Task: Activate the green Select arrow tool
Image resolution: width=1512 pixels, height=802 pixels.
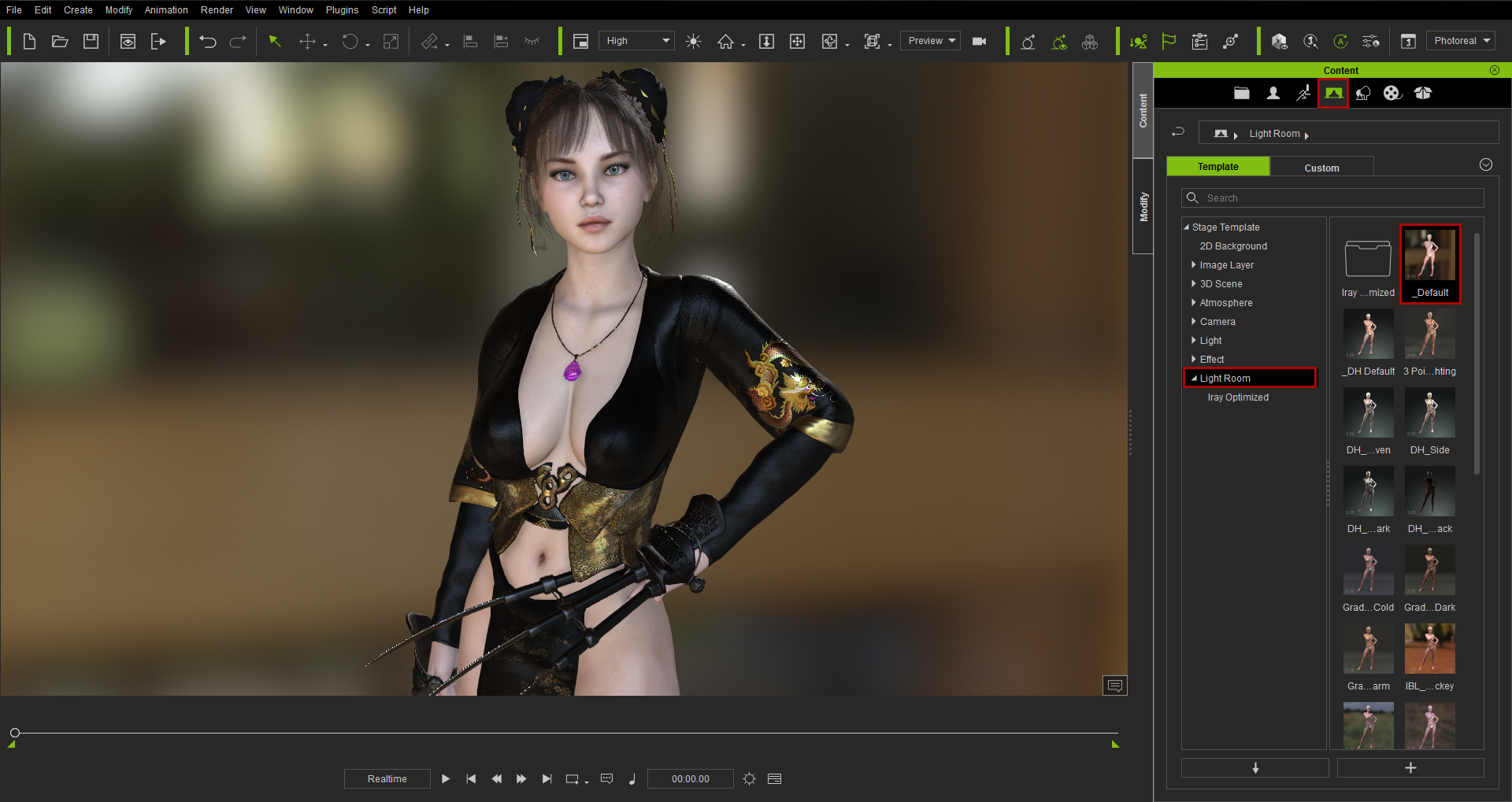Action: [275, 41]
